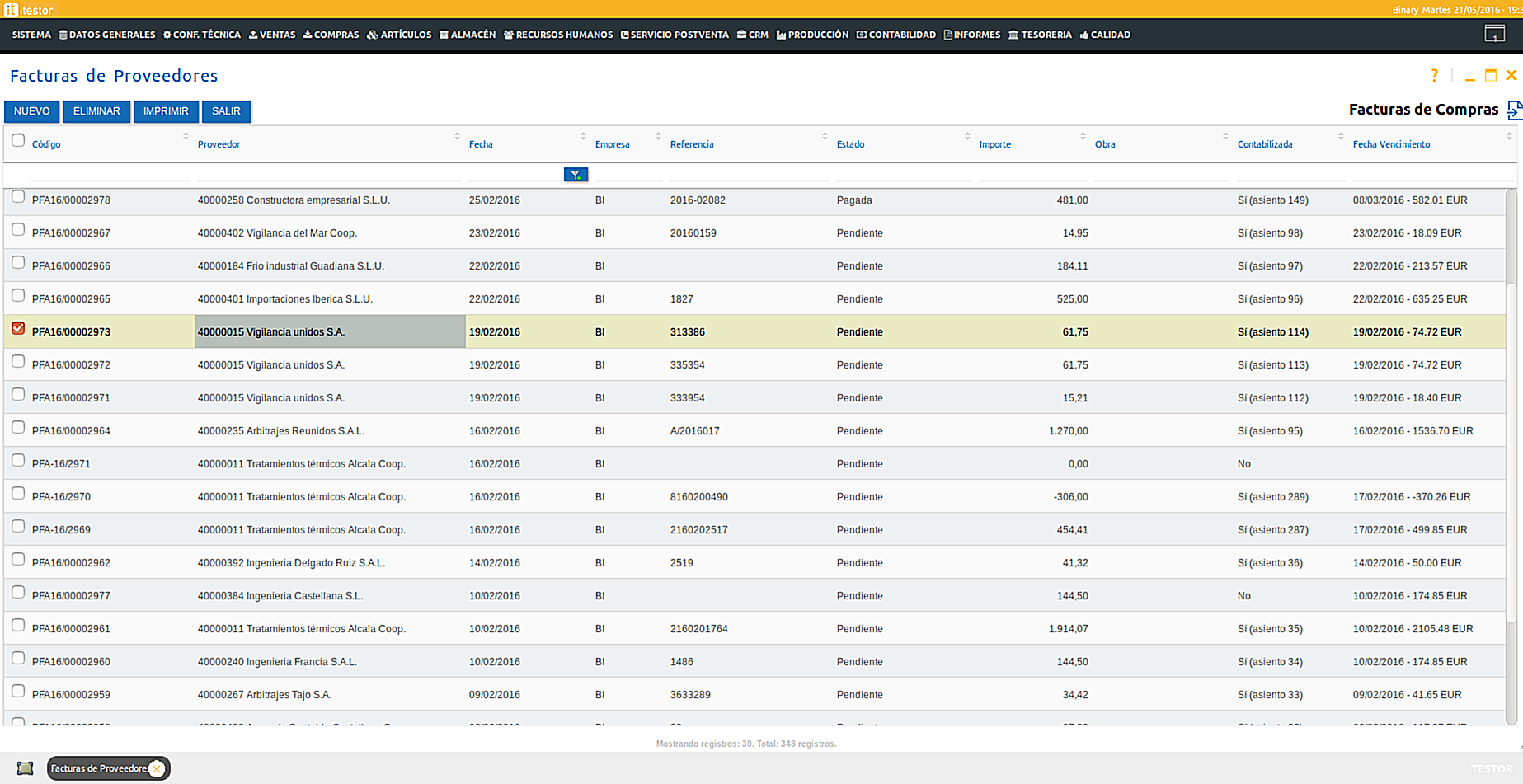Image resolution: width=1523 pixels, height=784 pixels.
Task: Check the box for PFA16/00002965
Action: click(x=18, y=295)
